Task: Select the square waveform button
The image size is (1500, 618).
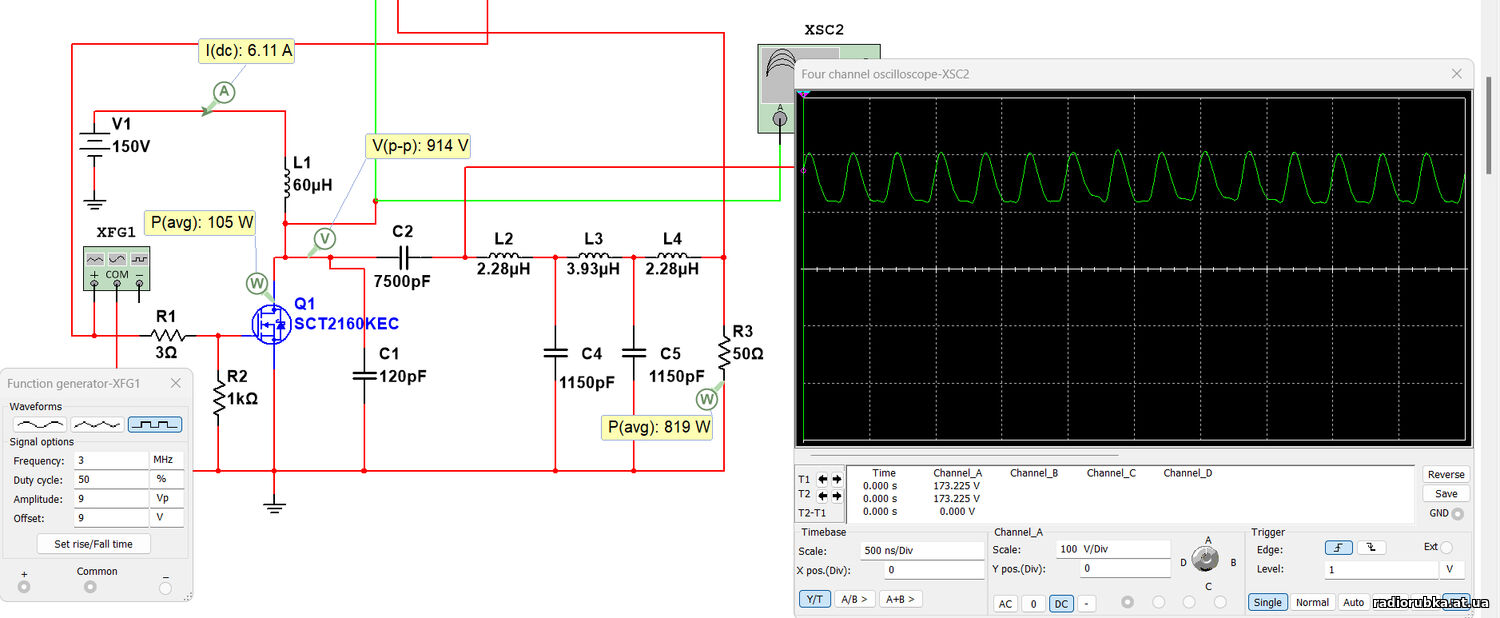Action: tap(155, 424)
